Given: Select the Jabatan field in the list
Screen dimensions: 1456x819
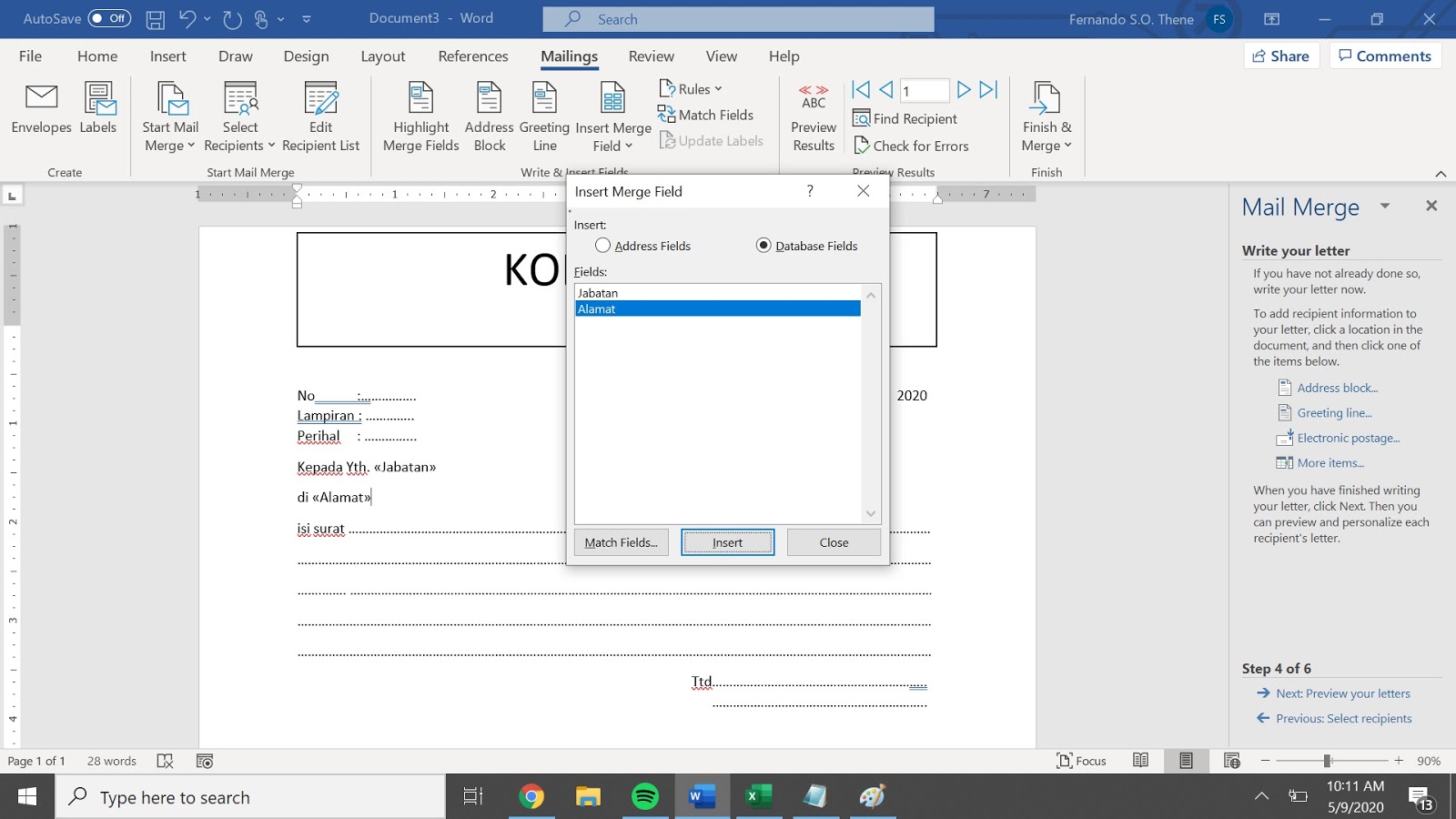Looking at the screenshot, I should pos(599,292).
